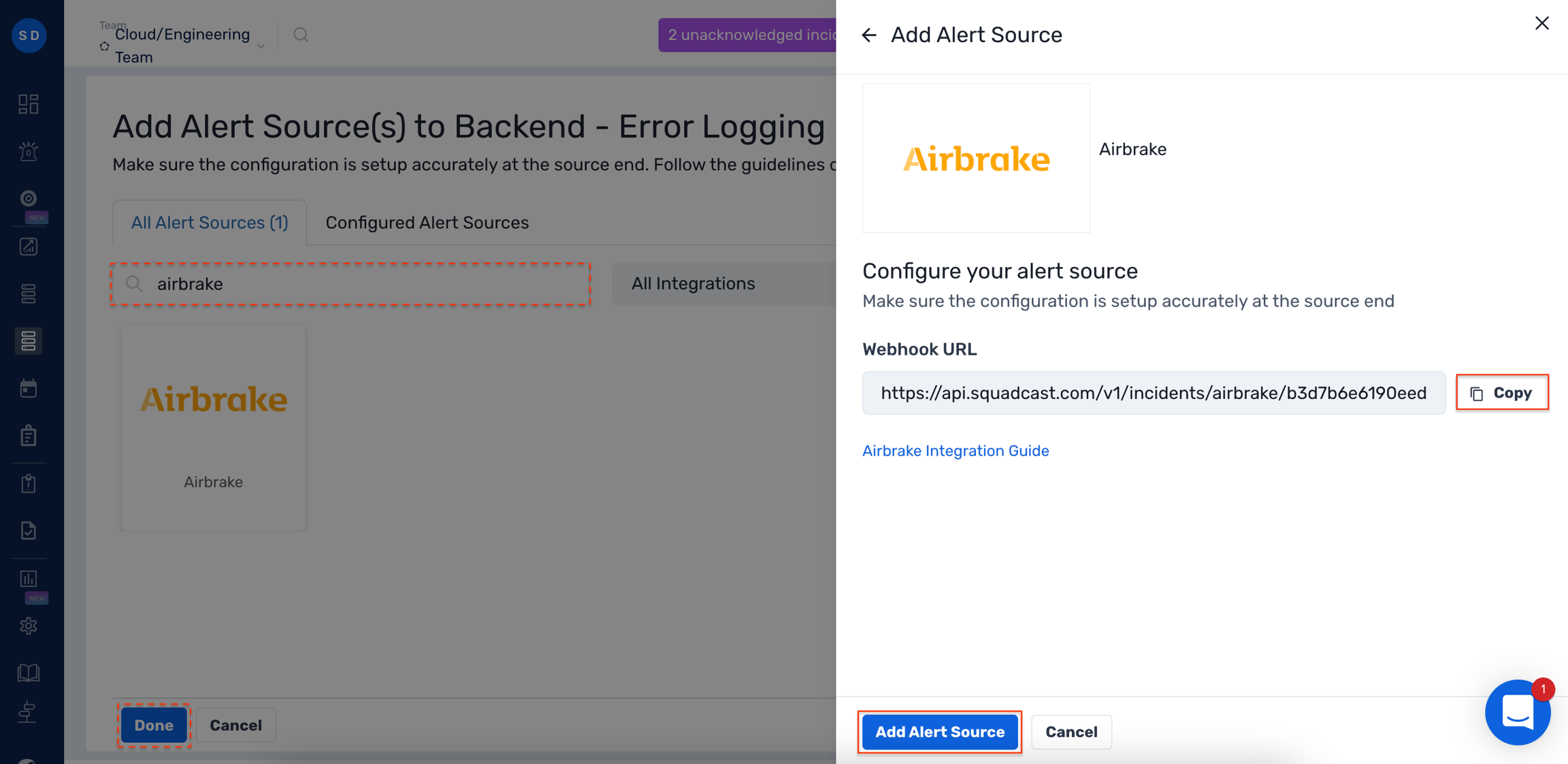
Task: Click the global search magnifier icon
Action: [301, 35]
